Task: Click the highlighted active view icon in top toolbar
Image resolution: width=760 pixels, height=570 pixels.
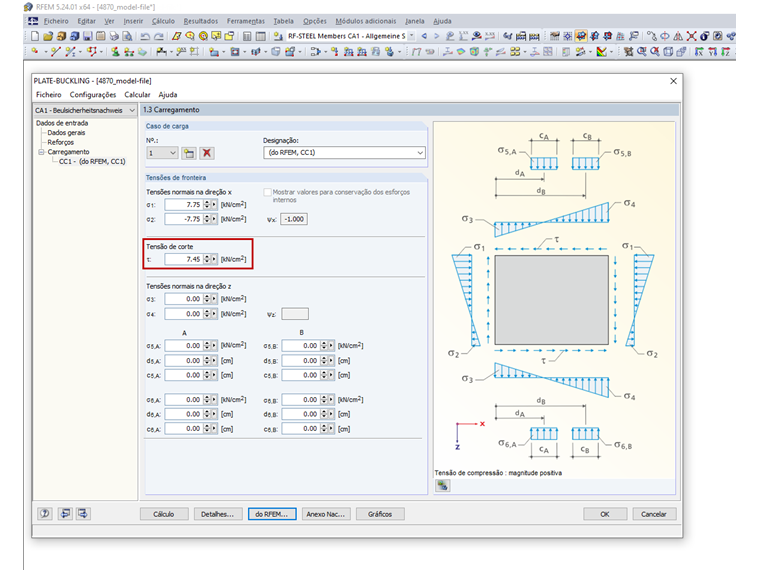Action: click(581, 36)
